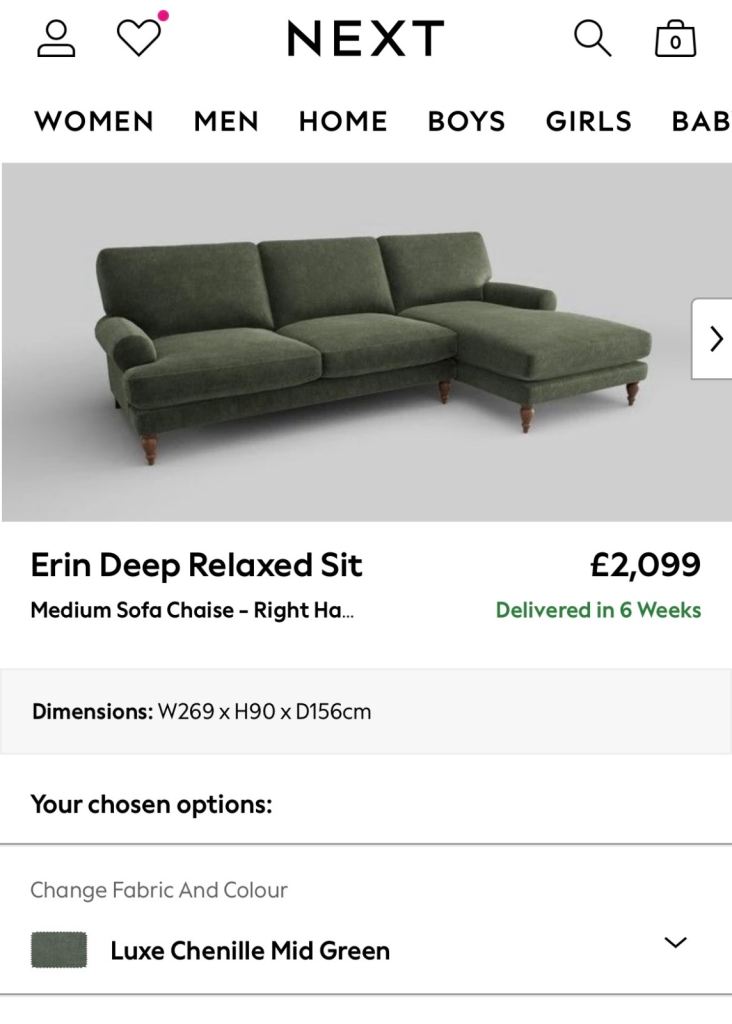Tap the Medium Sofa Chaise subtitle
This screenshot has height=1024, width=732.
[x=192, y=610]
